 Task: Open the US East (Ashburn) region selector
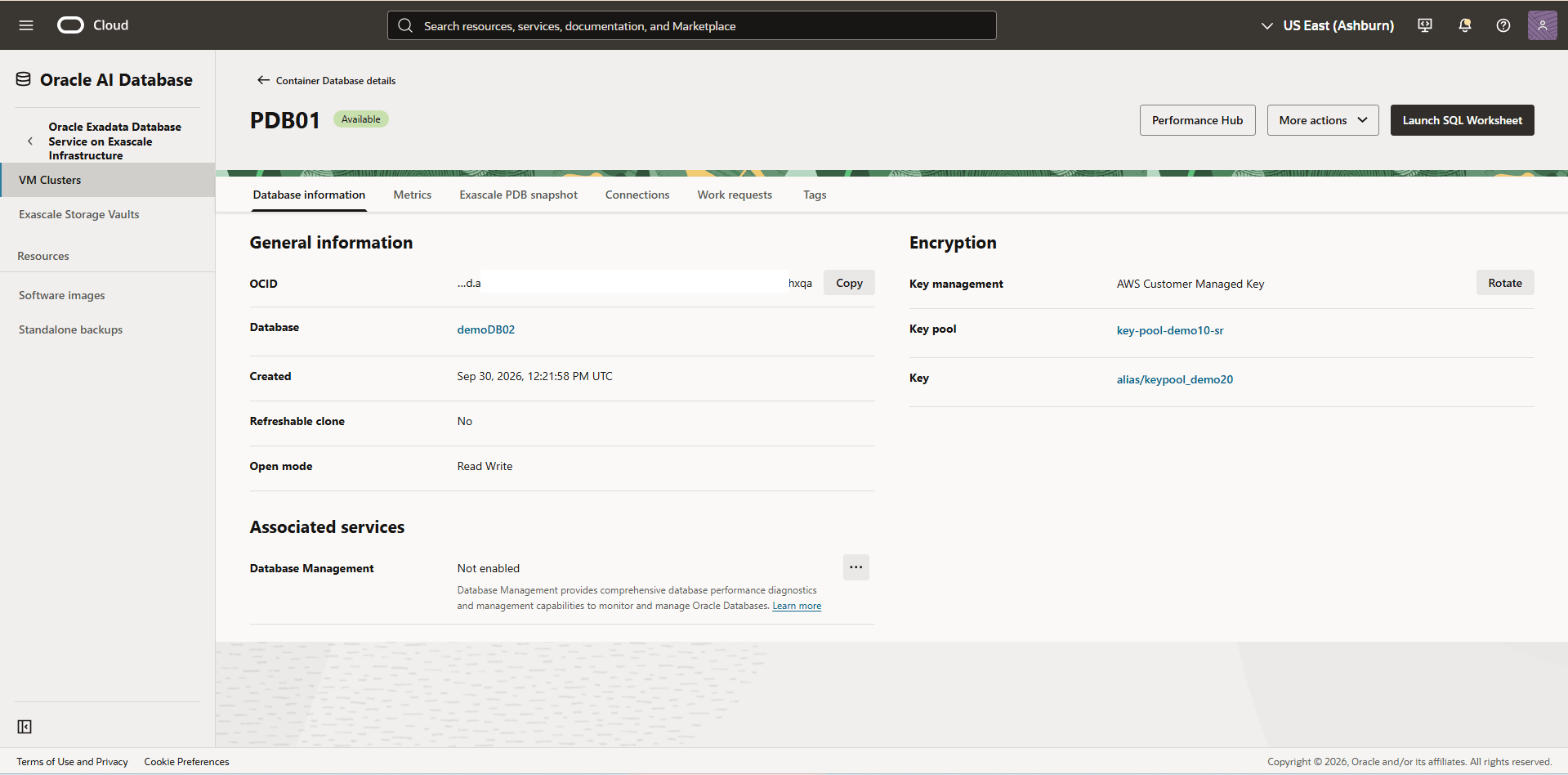tap(1328, 25)
